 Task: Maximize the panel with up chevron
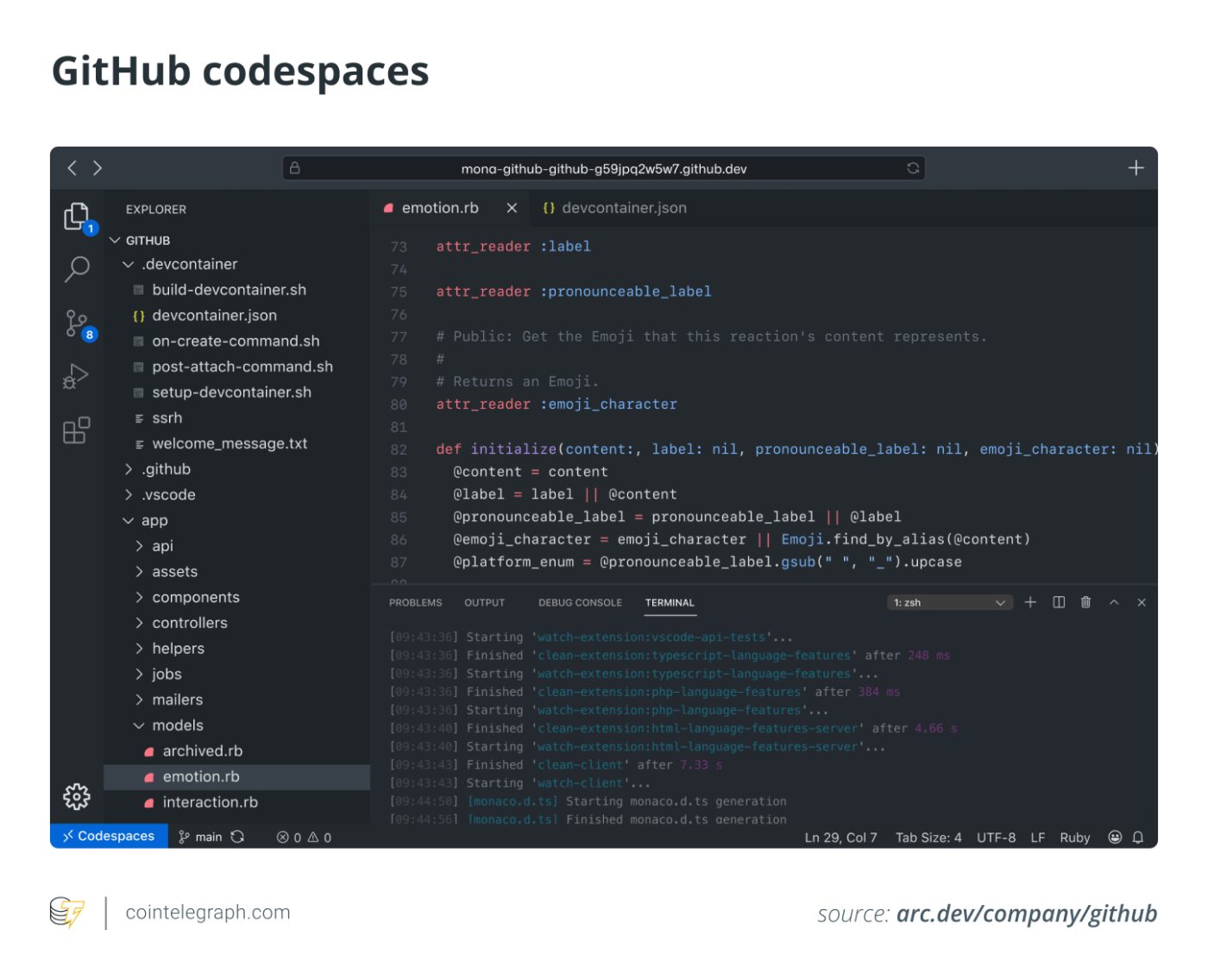[x=1114, y=602]
